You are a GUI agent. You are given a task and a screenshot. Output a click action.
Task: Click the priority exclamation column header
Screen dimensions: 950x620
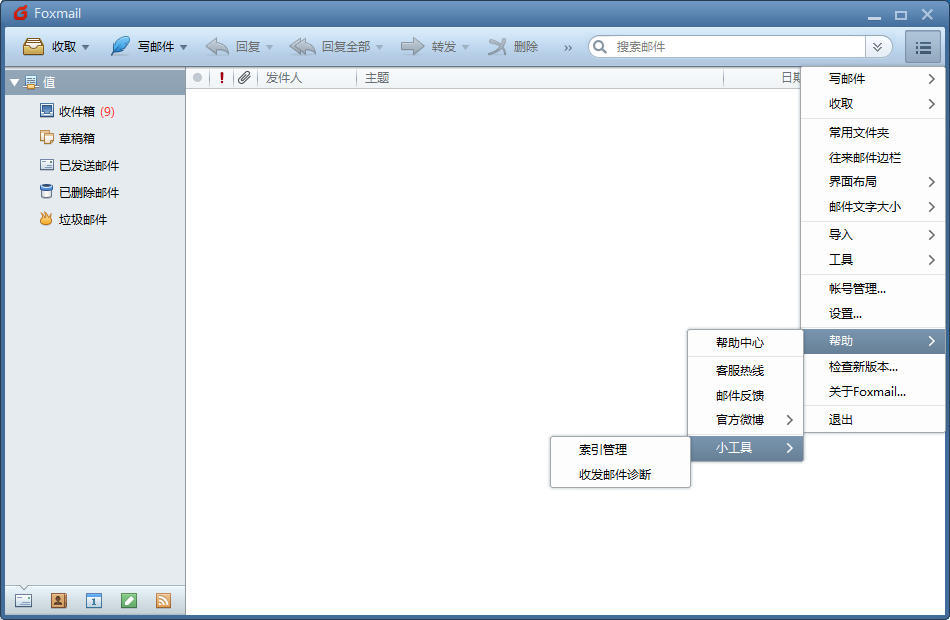(221, 77)
